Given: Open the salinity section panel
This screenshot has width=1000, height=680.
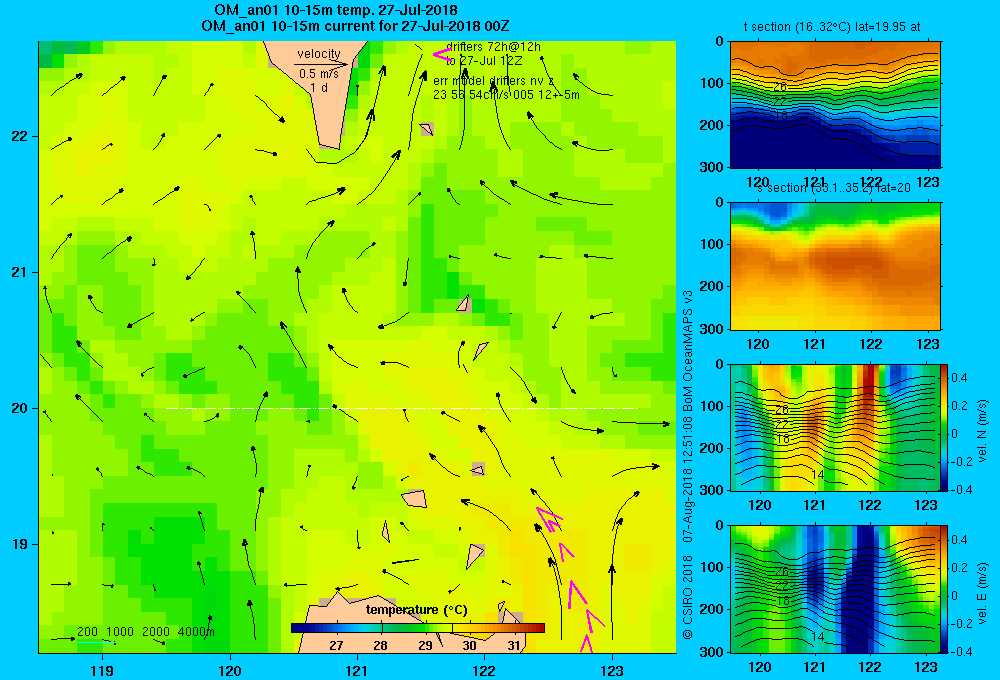Looking at the screenshot, I should click(835, 266).
